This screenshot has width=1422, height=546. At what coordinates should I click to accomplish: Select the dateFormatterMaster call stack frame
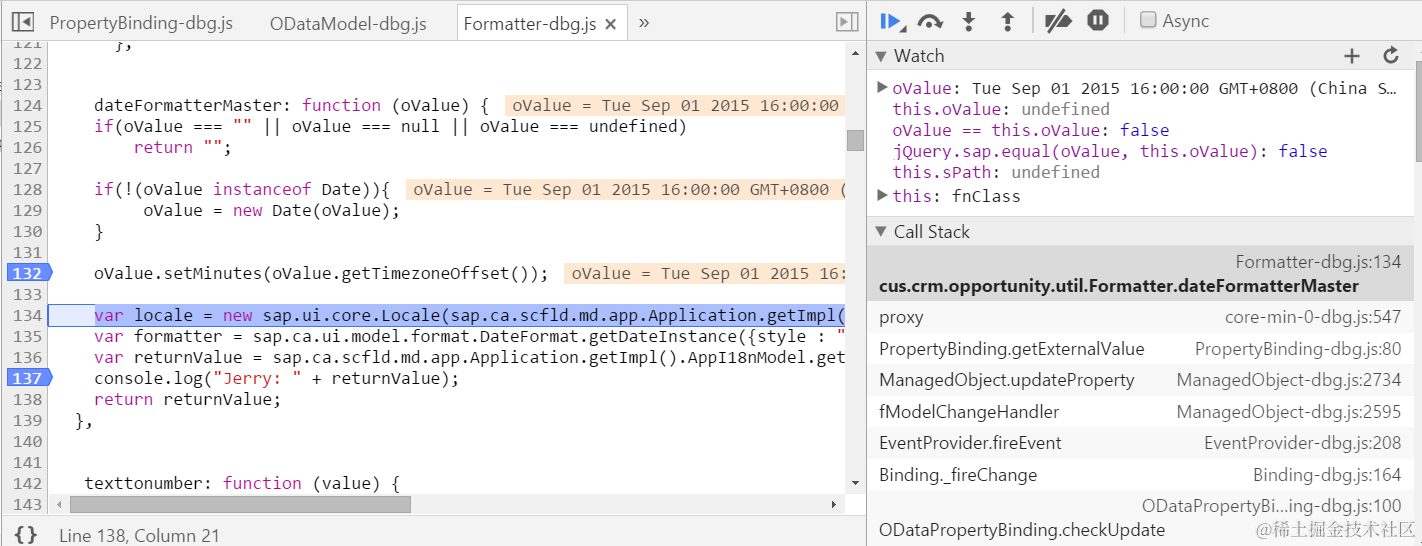pos(1140,274)
